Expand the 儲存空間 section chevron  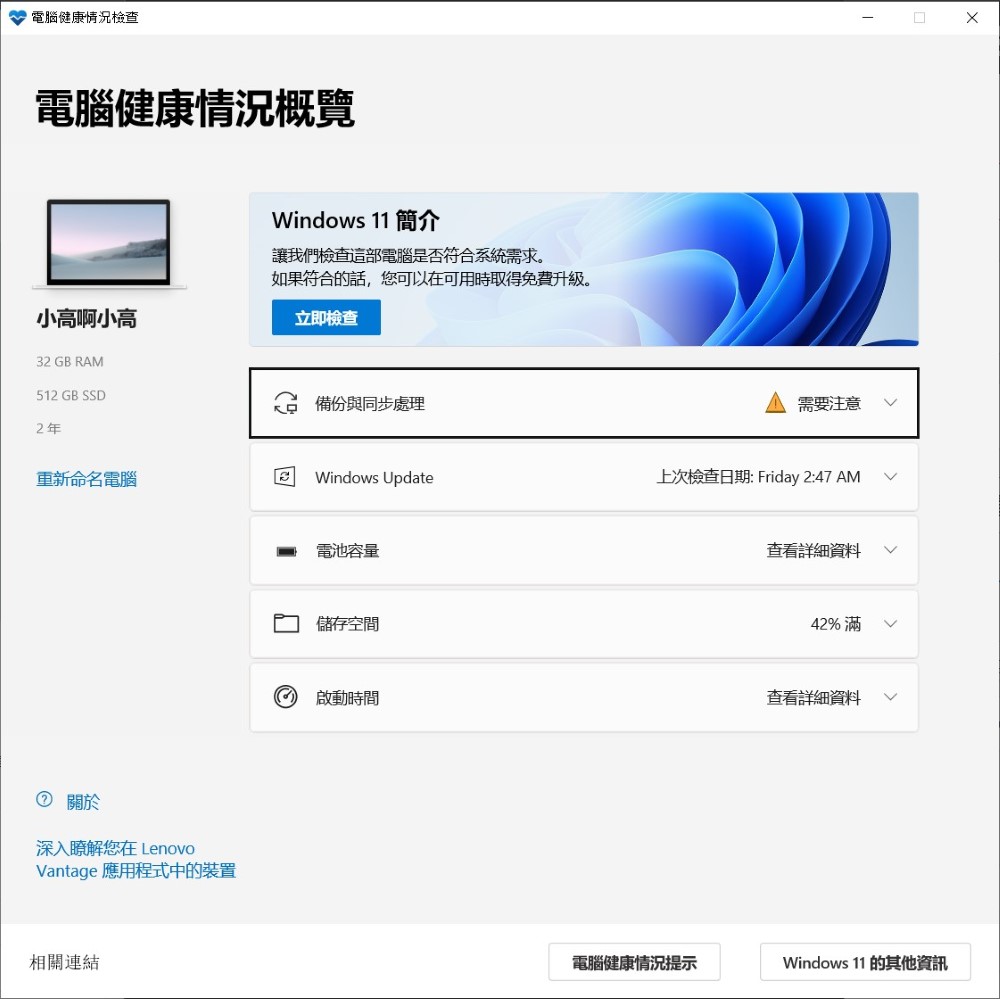pyautogui.click(x=890, y=623)
